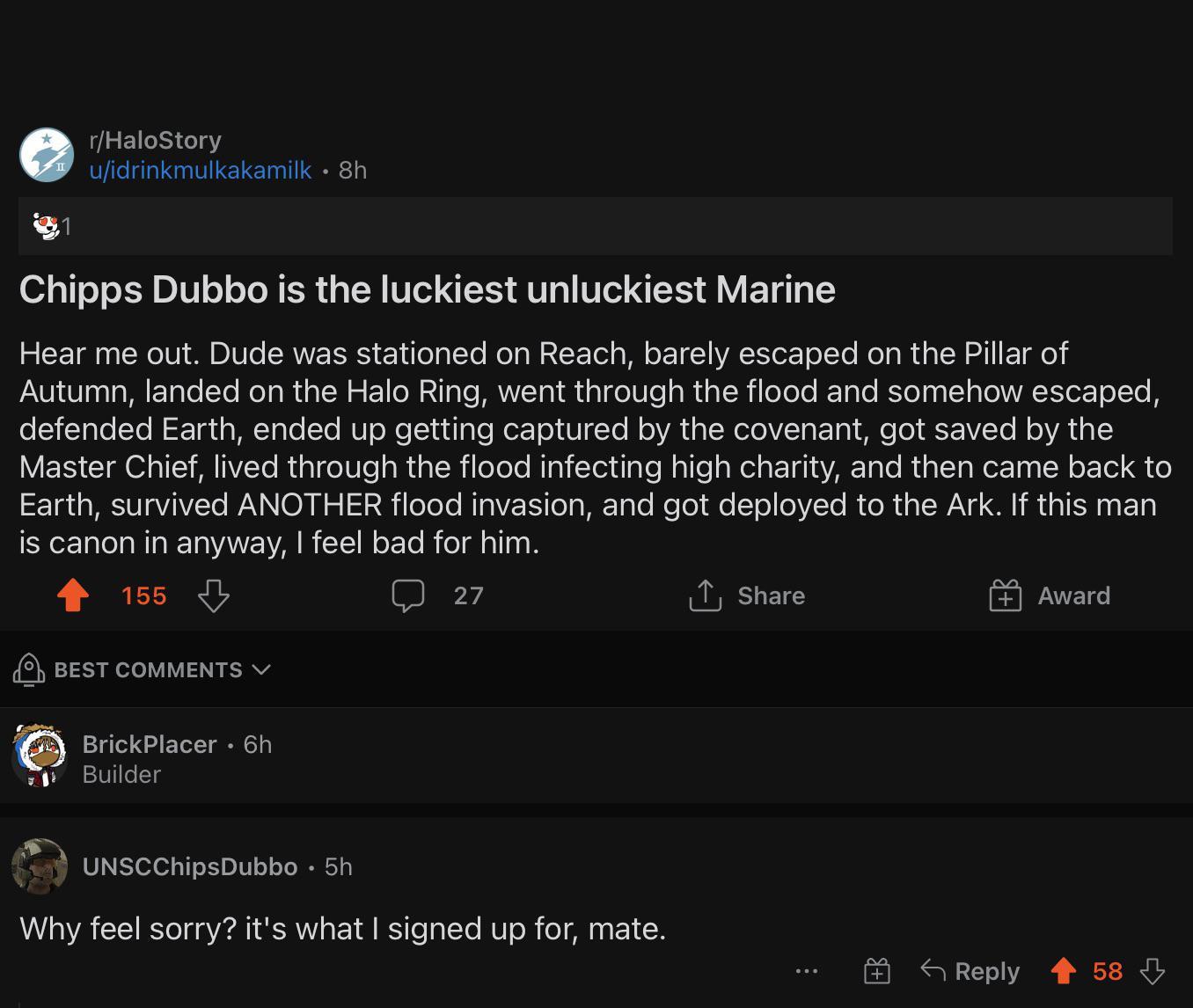
Task: Open the comments via the speech bubble icon
Action: [x=409, y=595]
